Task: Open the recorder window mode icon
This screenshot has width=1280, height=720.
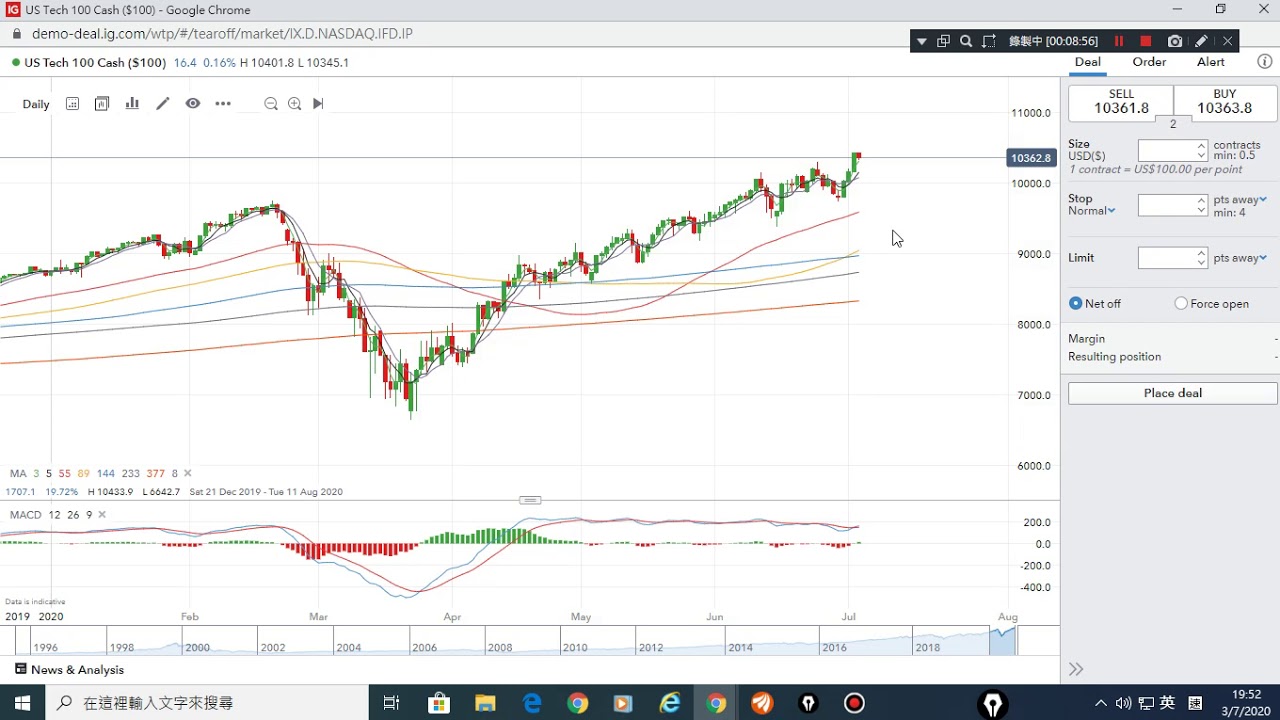Action: pos(943,41)
